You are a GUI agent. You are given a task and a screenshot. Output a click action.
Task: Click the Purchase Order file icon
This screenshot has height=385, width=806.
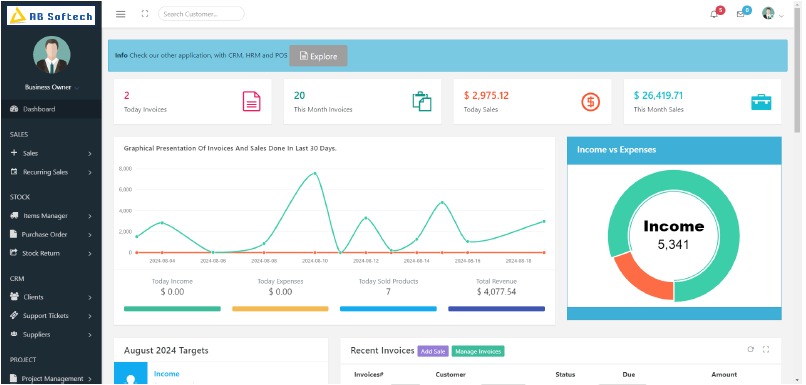(x=14, y=234)
